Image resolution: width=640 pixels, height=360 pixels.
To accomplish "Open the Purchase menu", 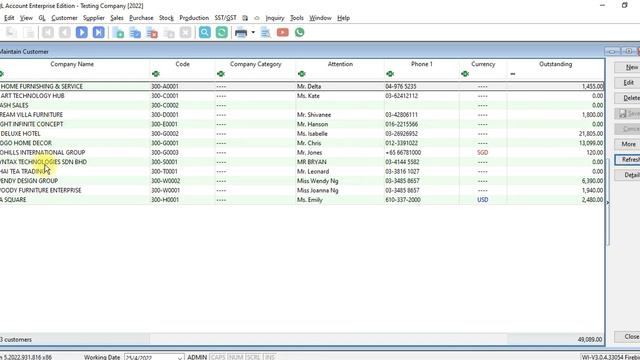I will 141,18.
